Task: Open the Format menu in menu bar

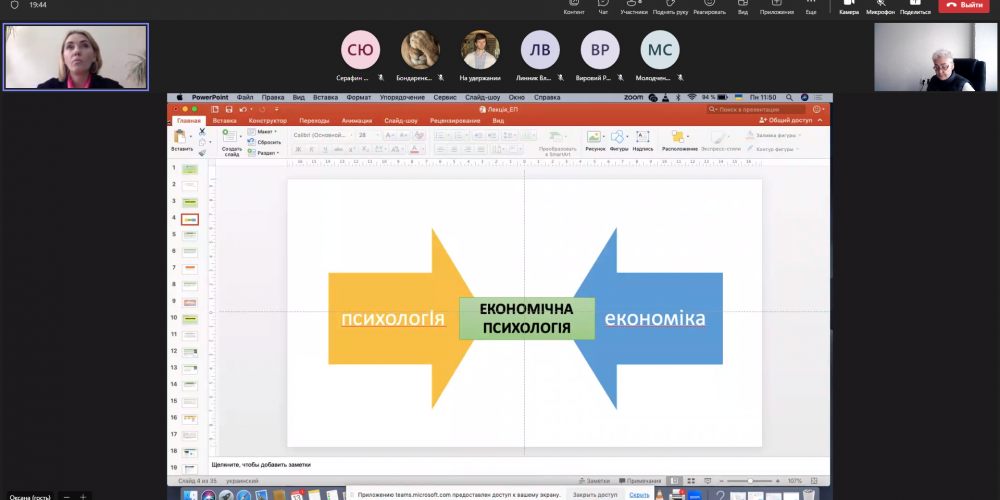Action: [358, 97]
